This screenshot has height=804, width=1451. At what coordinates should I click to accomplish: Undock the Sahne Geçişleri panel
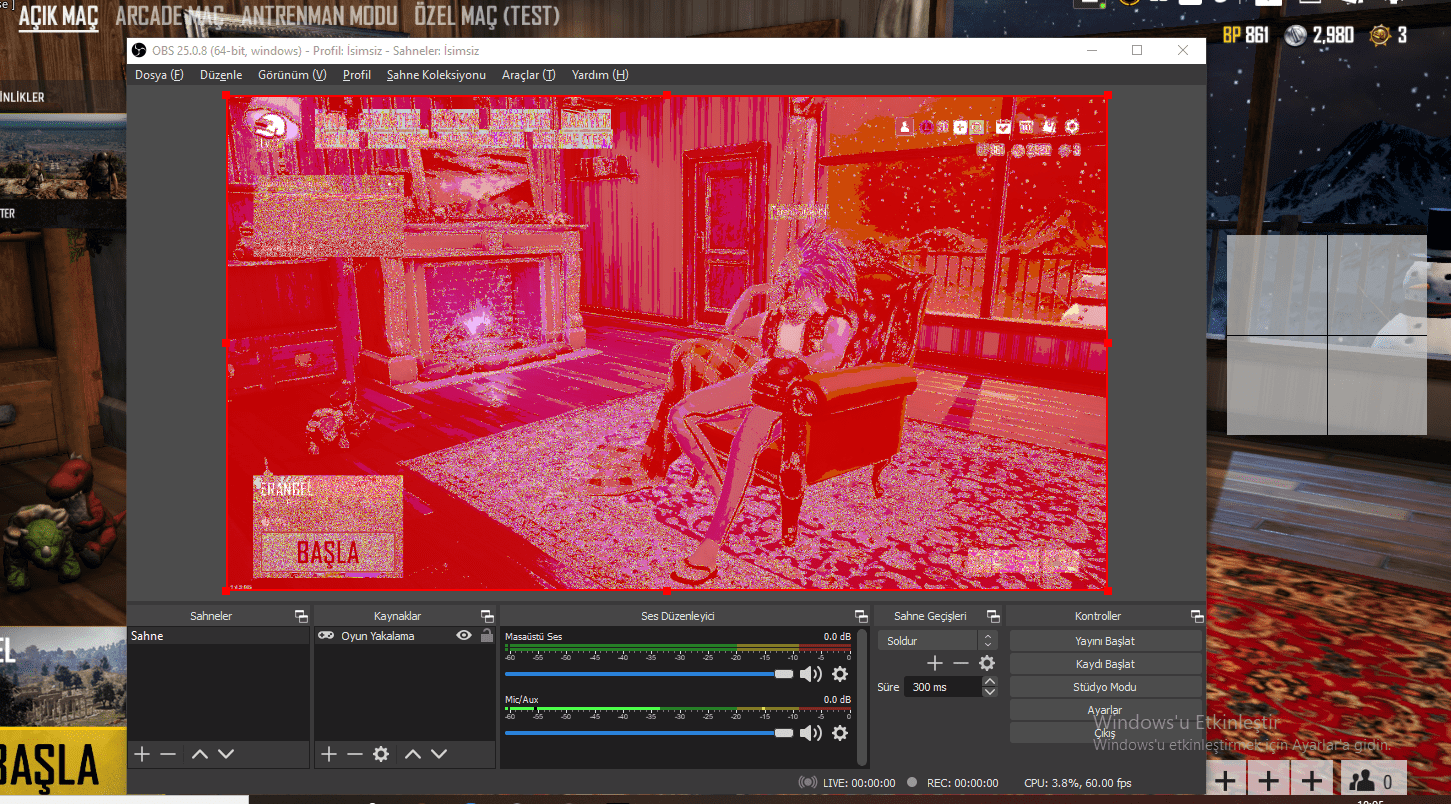(x=993, y=616)
